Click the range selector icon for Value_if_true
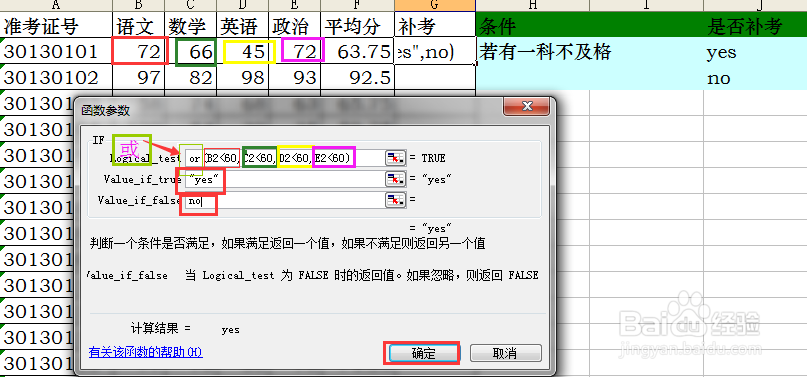The height and width of the screenshot is (377, 807). [395, 179]
